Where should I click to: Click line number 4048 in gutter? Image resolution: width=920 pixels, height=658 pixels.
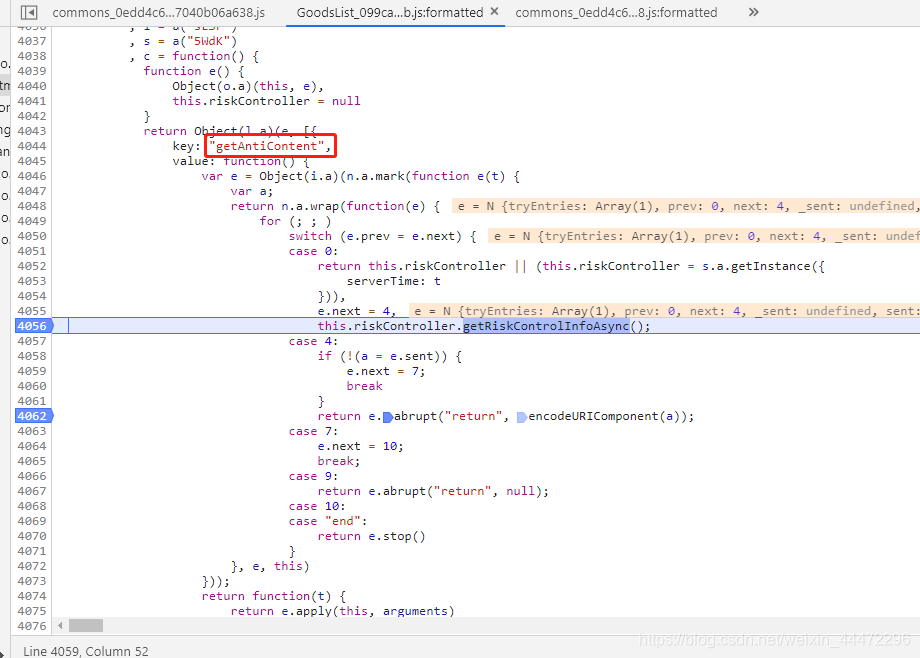coord(32,206)
